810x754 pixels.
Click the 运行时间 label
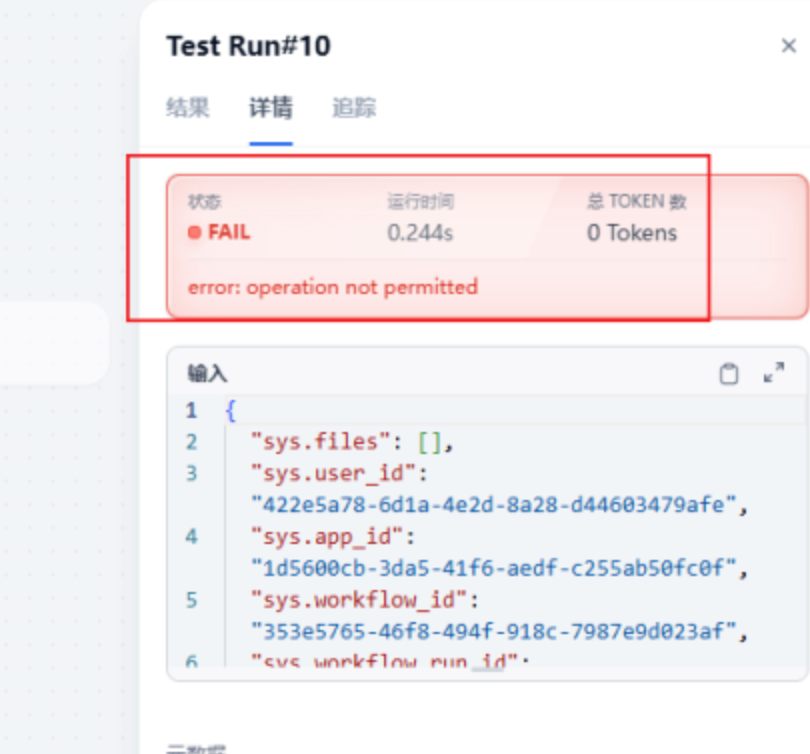[x=420, y=201]
